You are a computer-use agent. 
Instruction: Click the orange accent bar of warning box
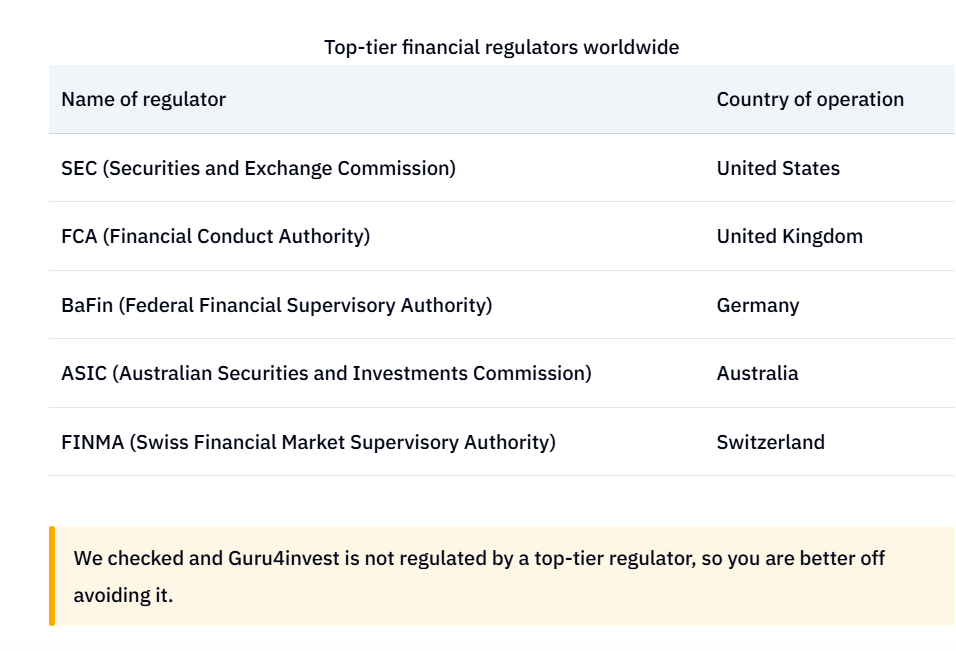click(52, 576)
